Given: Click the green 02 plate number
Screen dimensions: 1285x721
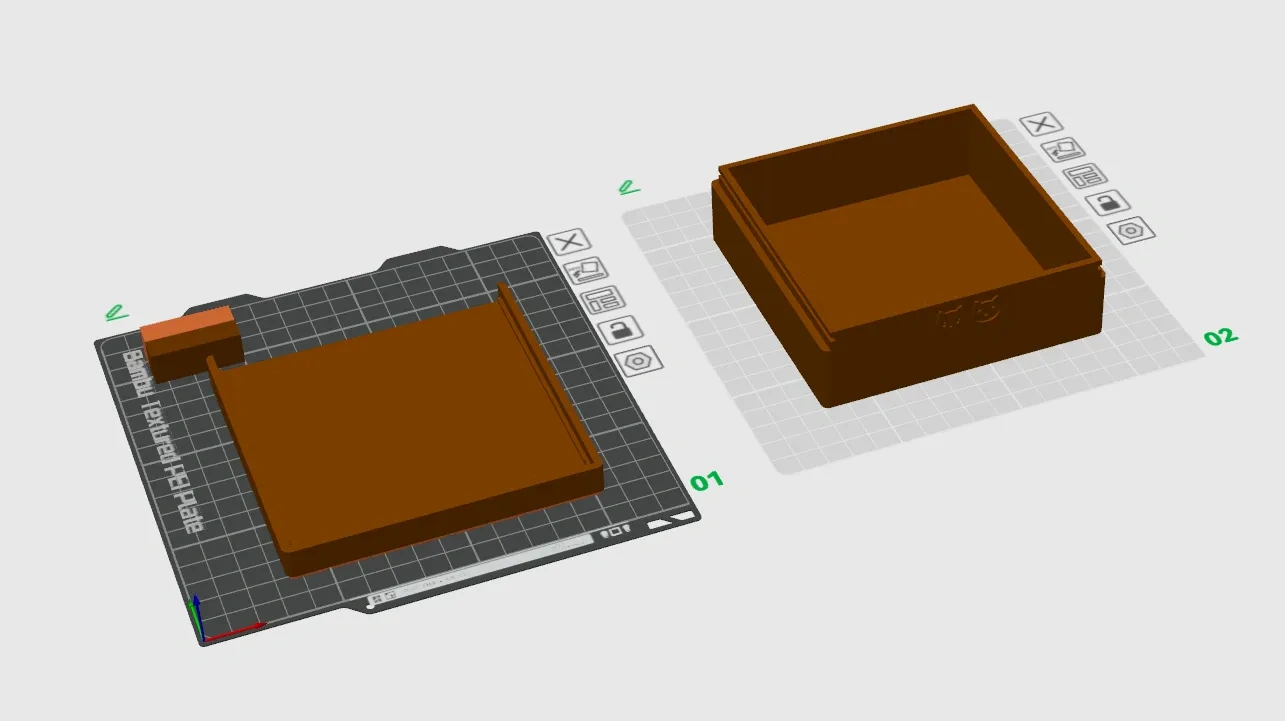Looking at the screenshot, I should coord(1221,336).
